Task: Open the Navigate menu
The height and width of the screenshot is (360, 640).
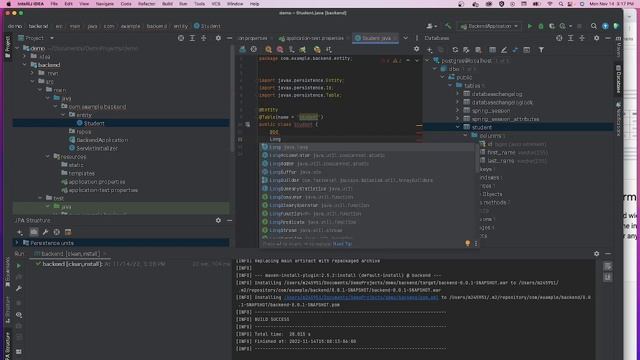Action: point(105,4)
